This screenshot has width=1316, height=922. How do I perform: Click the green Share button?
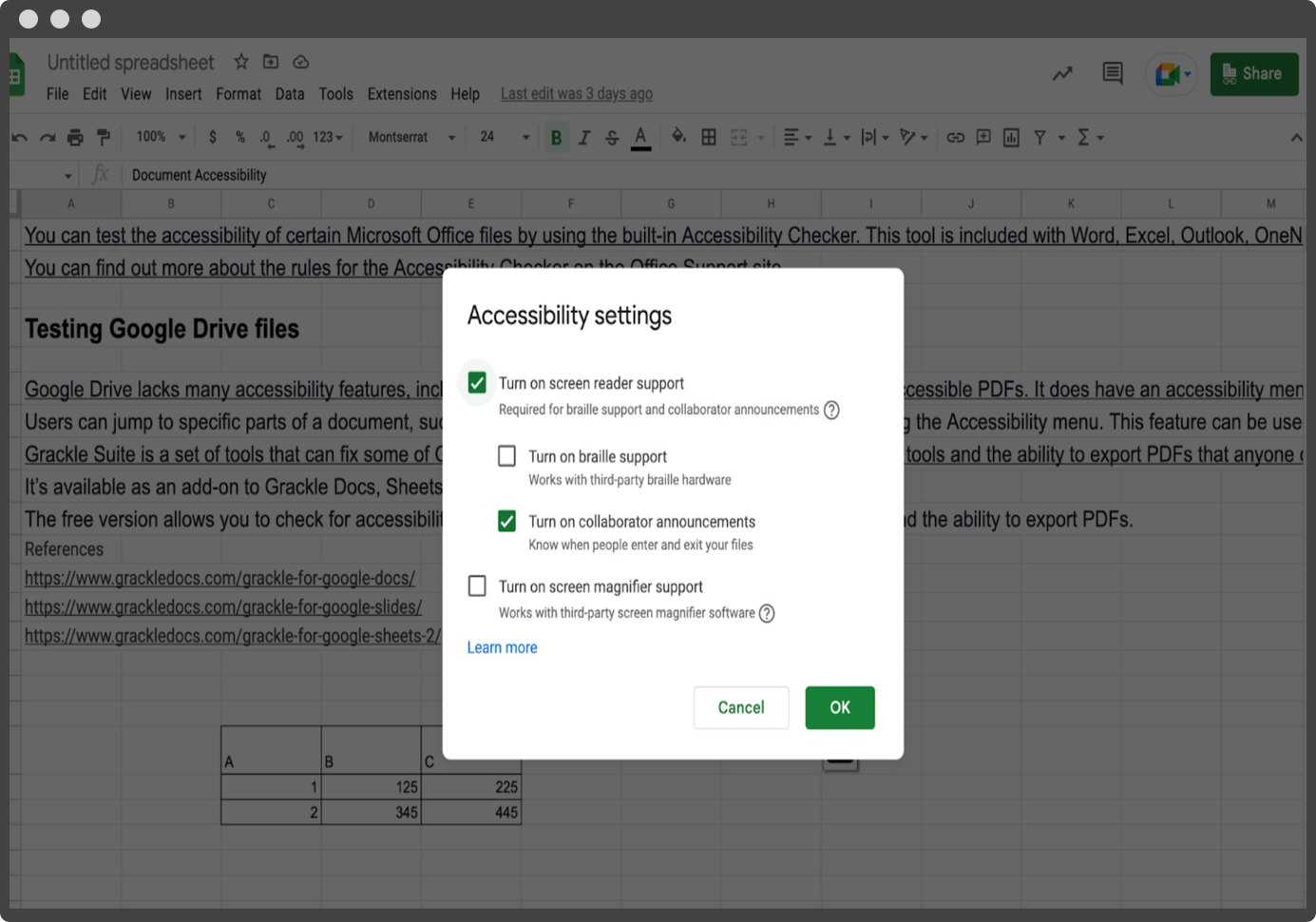[x=1254, y=74]
